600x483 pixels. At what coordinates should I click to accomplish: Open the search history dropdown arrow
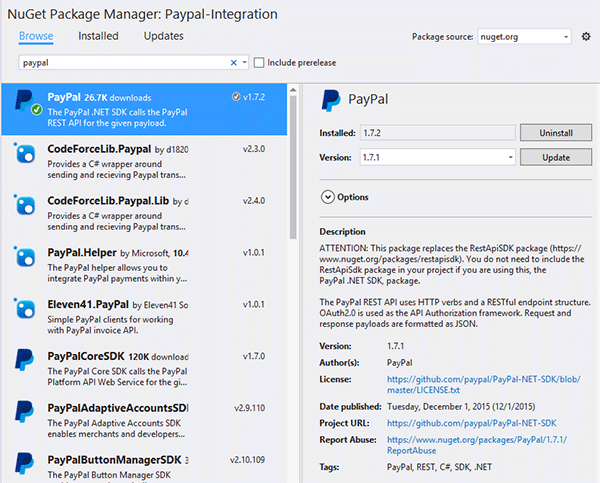[x=244, y=62]
